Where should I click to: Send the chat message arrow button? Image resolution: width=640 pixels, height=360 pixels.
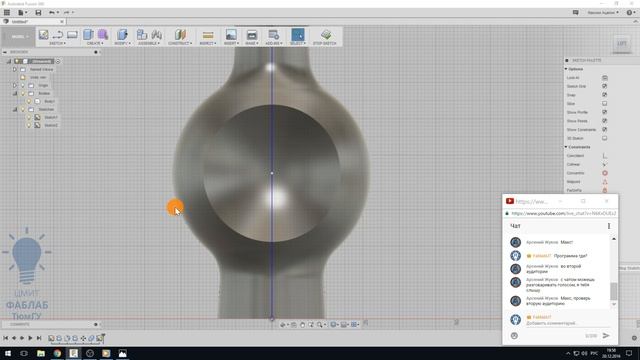[x=606, y=336]
